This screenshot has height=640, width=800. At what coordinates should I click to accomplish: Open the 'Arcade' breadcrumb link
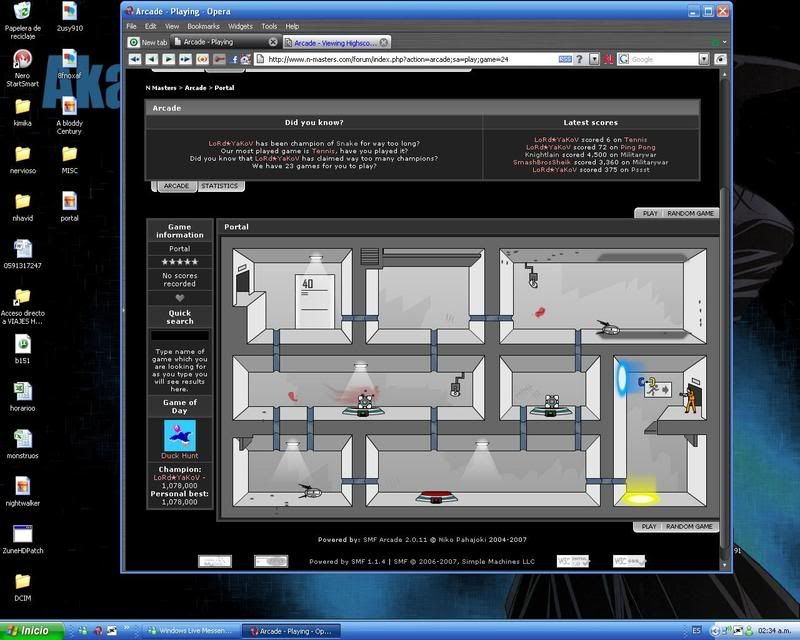(x=195, y=88)
